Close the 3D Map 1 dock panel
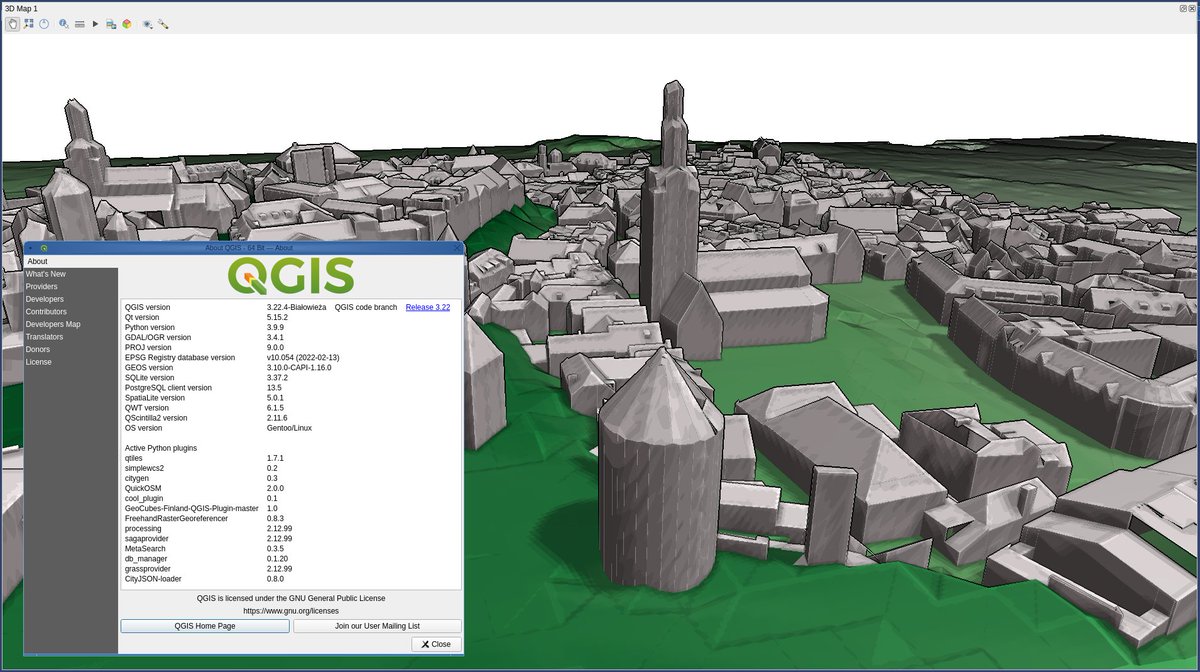This screenshot has height=672, width=1200. tap(1192, 8)
